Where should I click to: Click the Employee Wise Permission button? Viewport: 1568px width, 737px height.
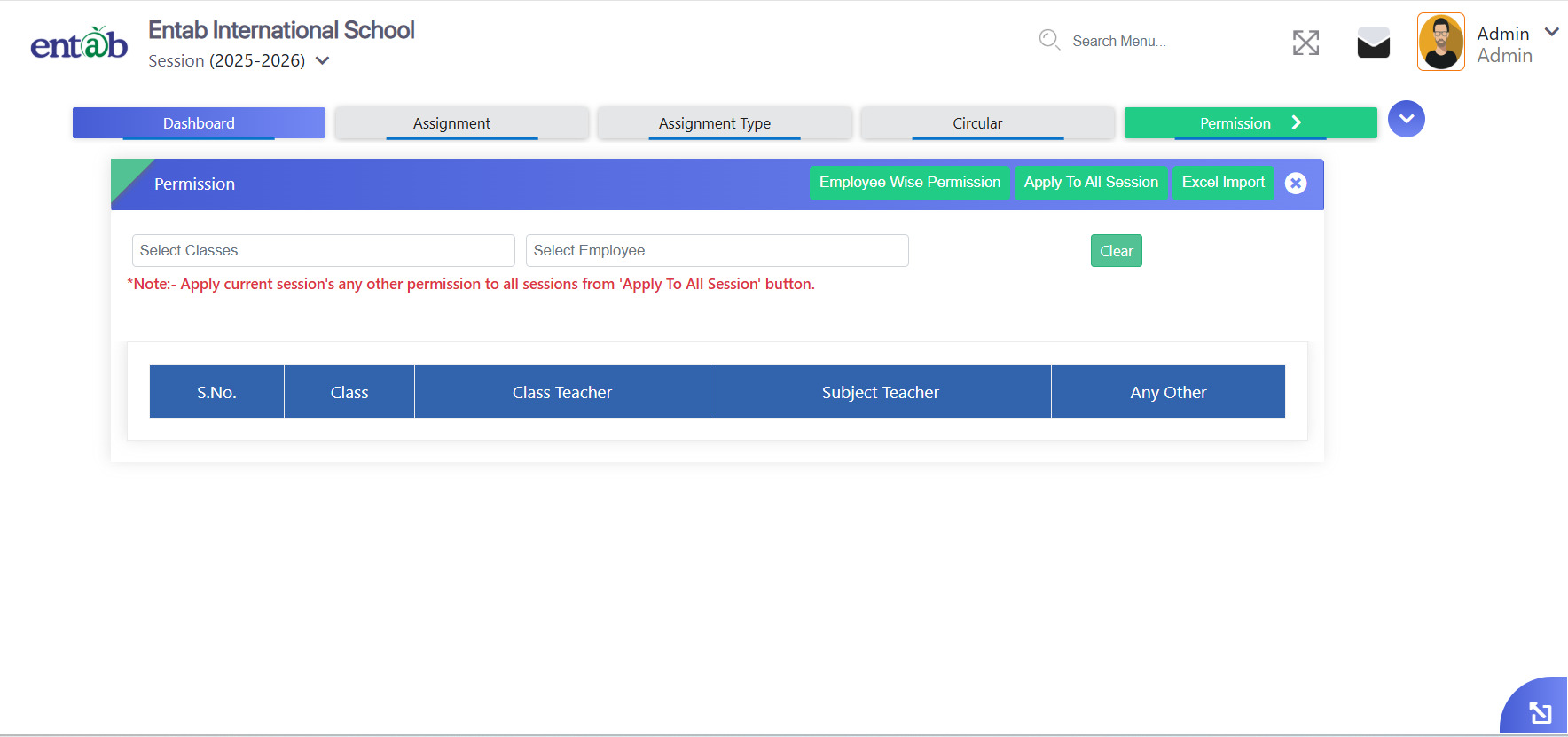[909, 183]
